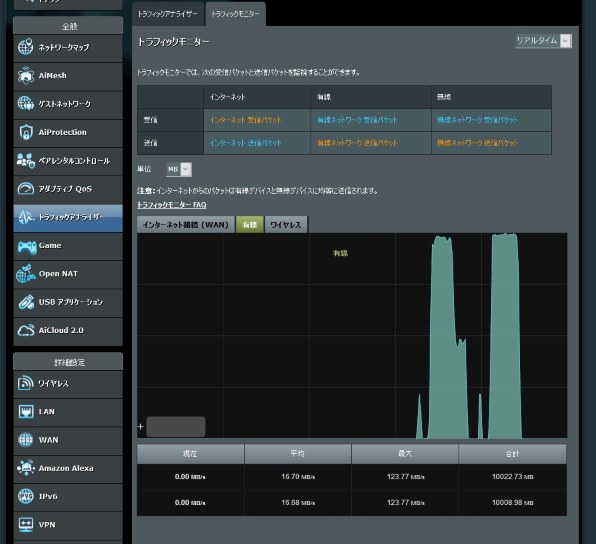Open the Wireless settings icon
The height and width of the screenshot is (544, 596).
point(25,383)
